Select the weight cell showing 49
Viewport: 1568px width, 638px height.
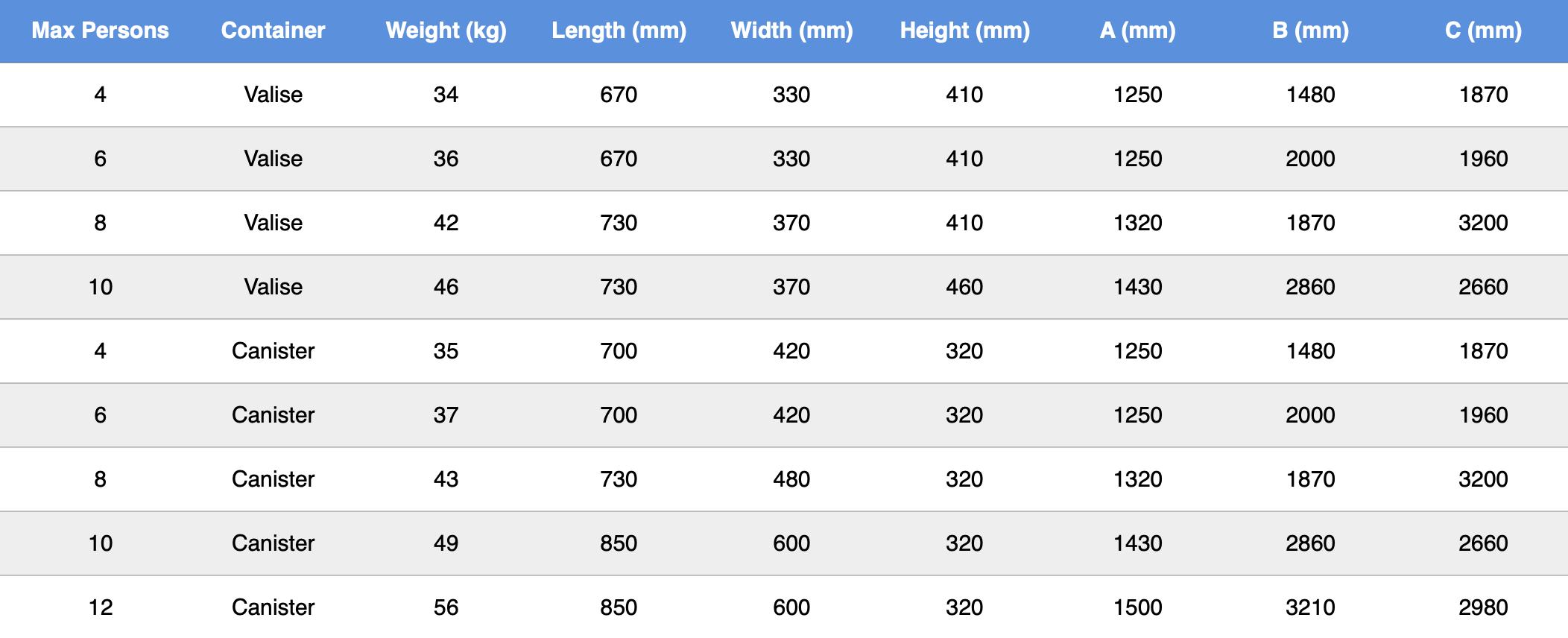pyautogui.click(x=446, y=543)
